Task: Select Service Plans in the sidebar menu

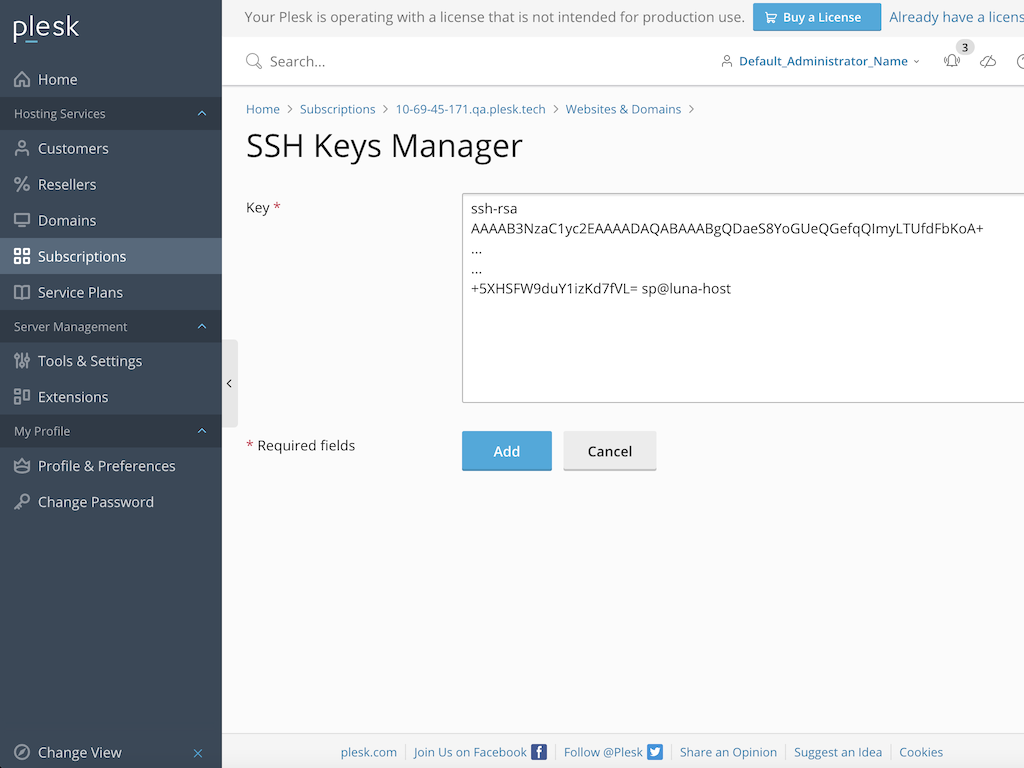Action: (x=80, y=292)
